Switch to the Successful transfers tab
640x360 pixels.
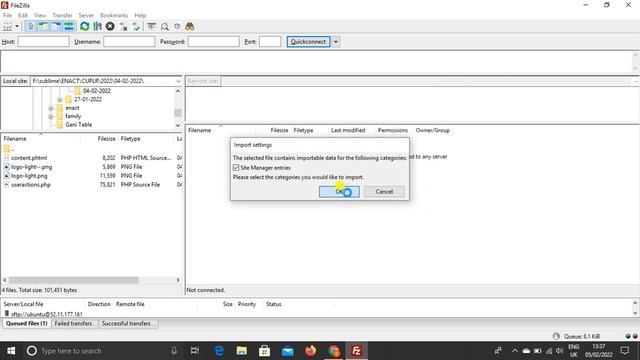(x=126, y=323)
